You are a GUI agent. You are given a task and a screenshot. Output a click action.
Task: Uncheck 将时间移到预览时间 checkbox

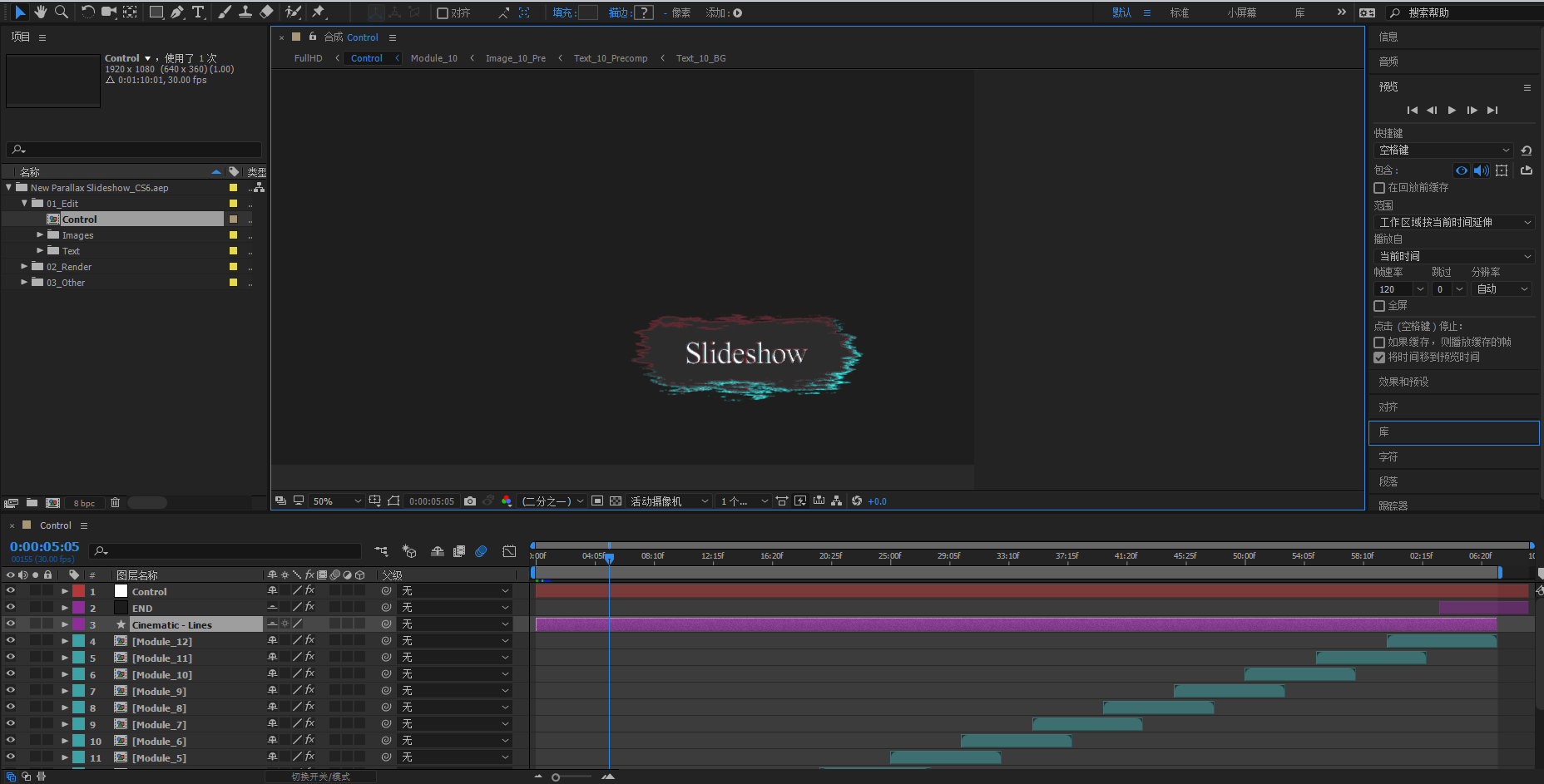1379,357
